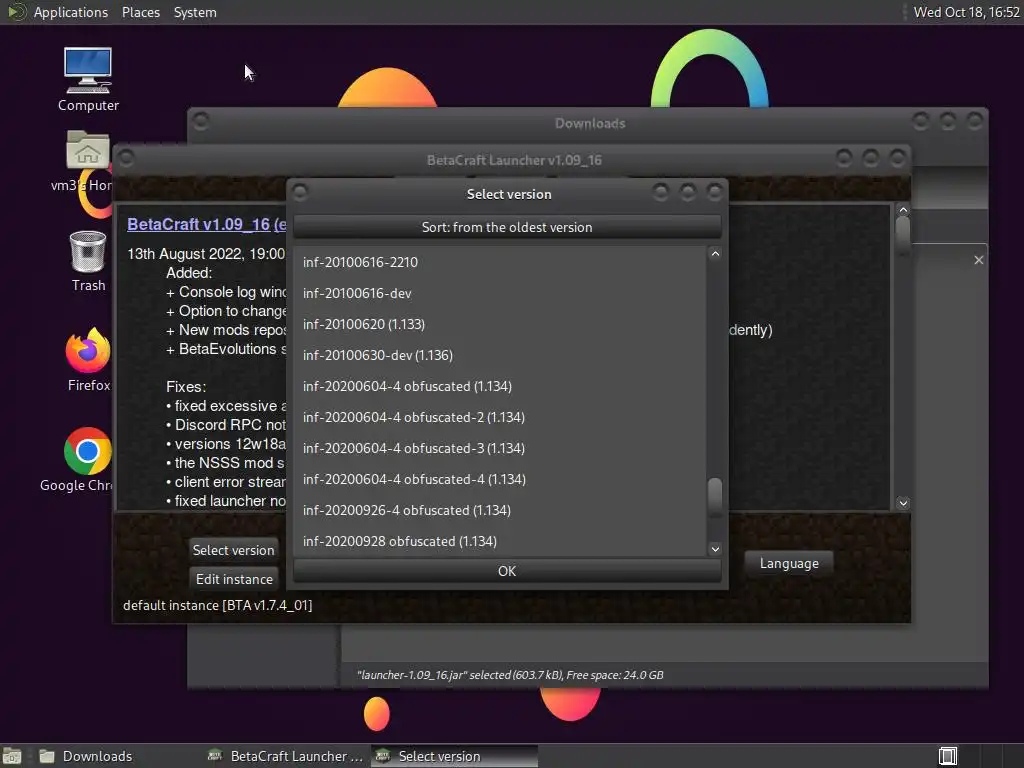This screenshot has width=1024, height=768.
Task: Open the Language button in launcher
Action: (x=789, y=563)
